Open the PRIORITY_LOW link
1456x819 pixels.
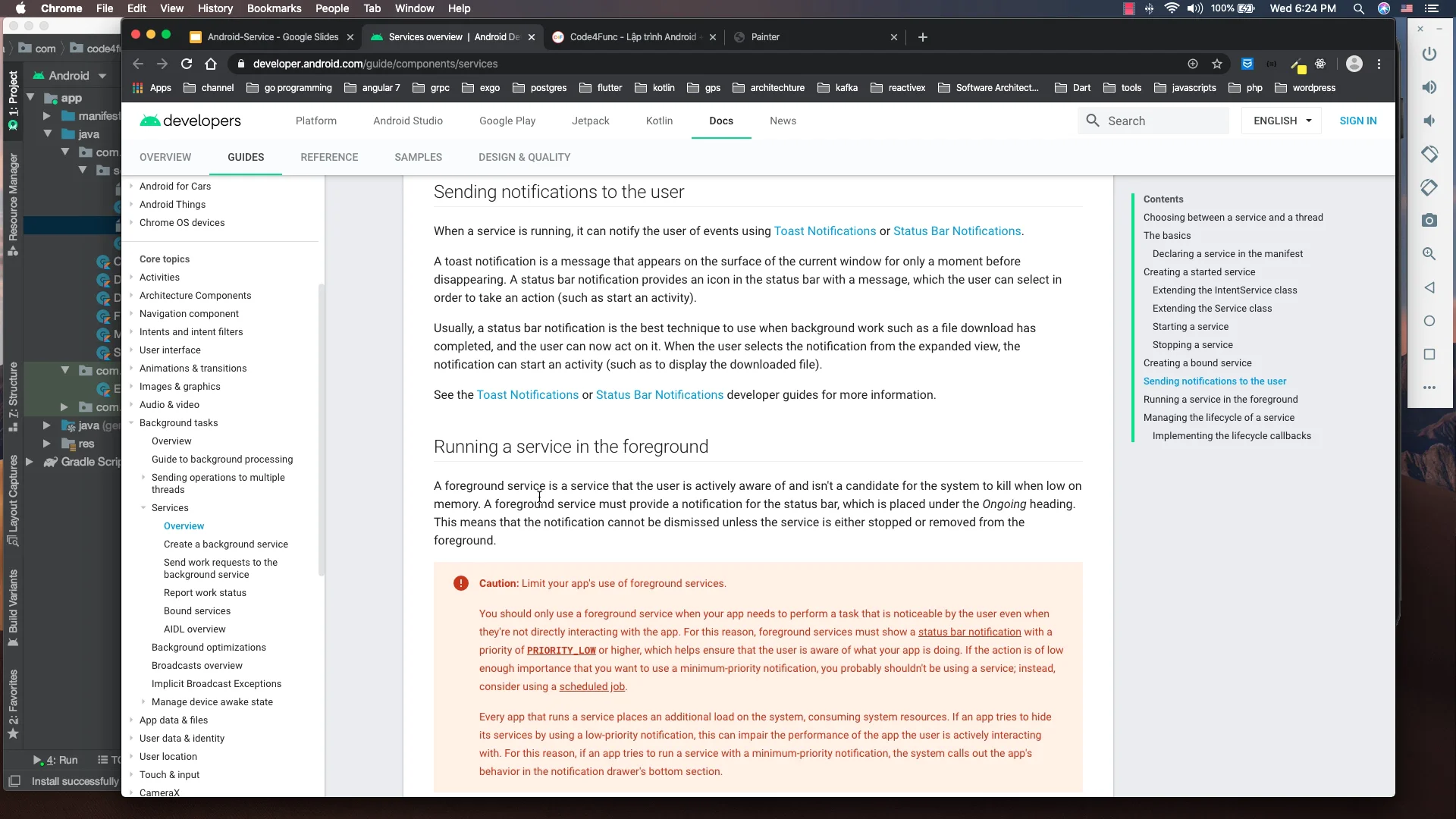click(561, 651)
